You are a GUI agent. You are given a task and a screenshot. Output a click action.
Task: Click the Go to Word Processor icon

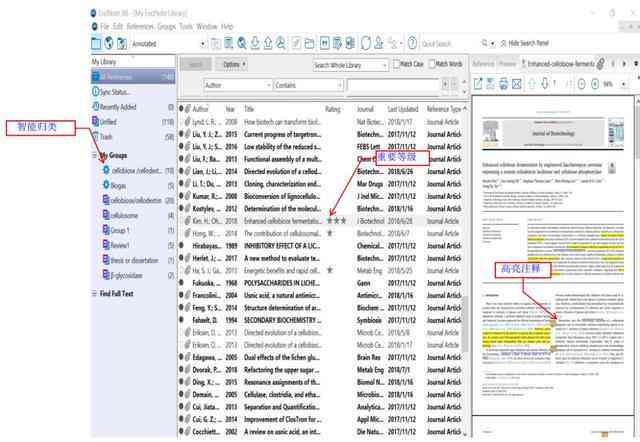click(350, 43)
